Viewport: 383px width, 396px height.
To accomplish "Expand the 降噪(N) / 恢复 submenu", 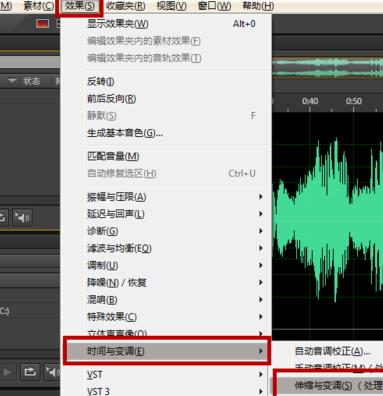I will (x=166, y=283).
